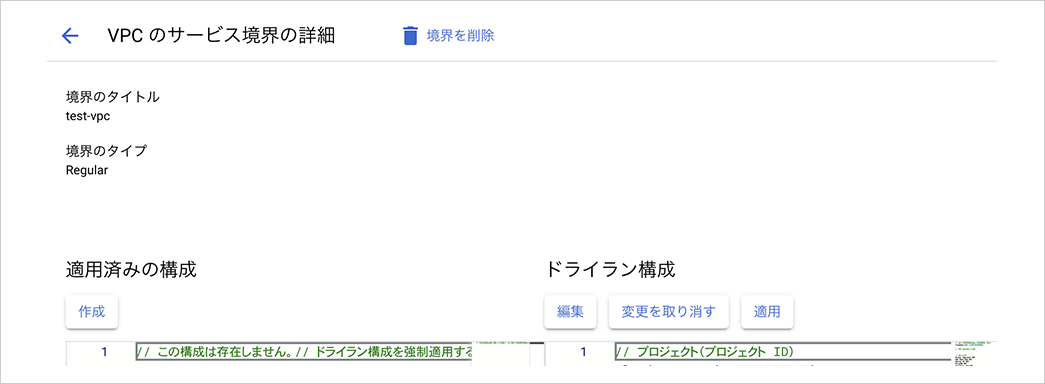Click the Regular perimeter type value

[87, 170]
